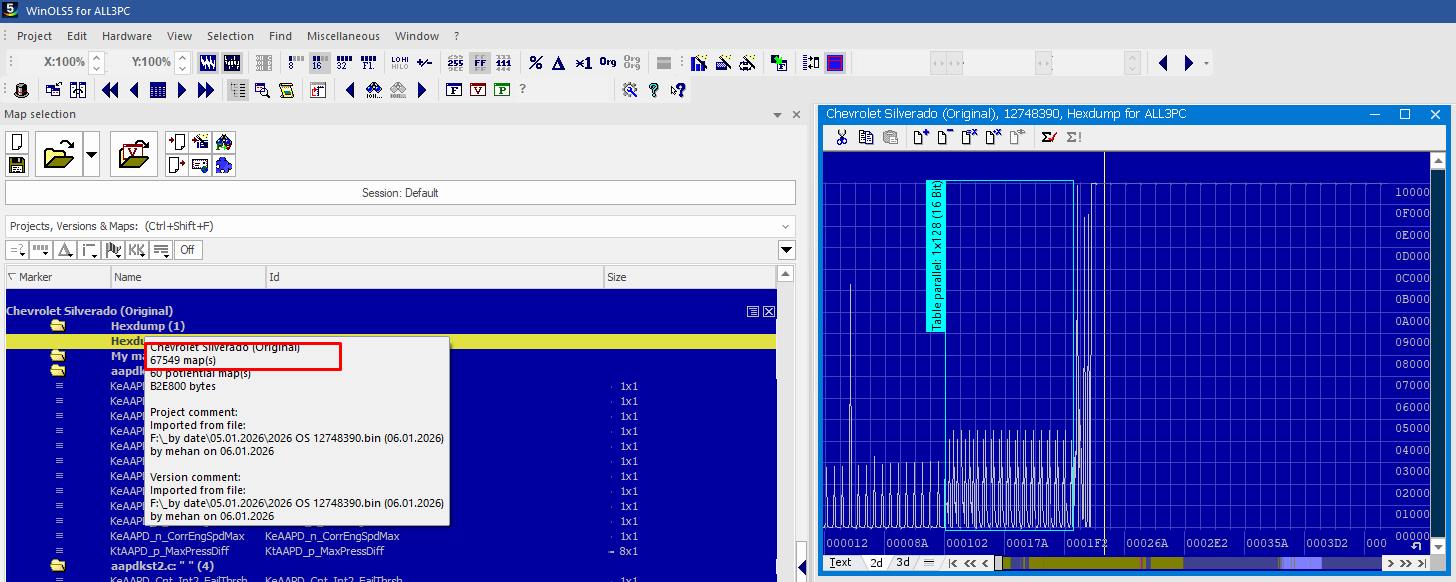The height and width of the screenshot is (582, 1456).
Task: Open the KK filter dropdown
Action: point(137,250)
